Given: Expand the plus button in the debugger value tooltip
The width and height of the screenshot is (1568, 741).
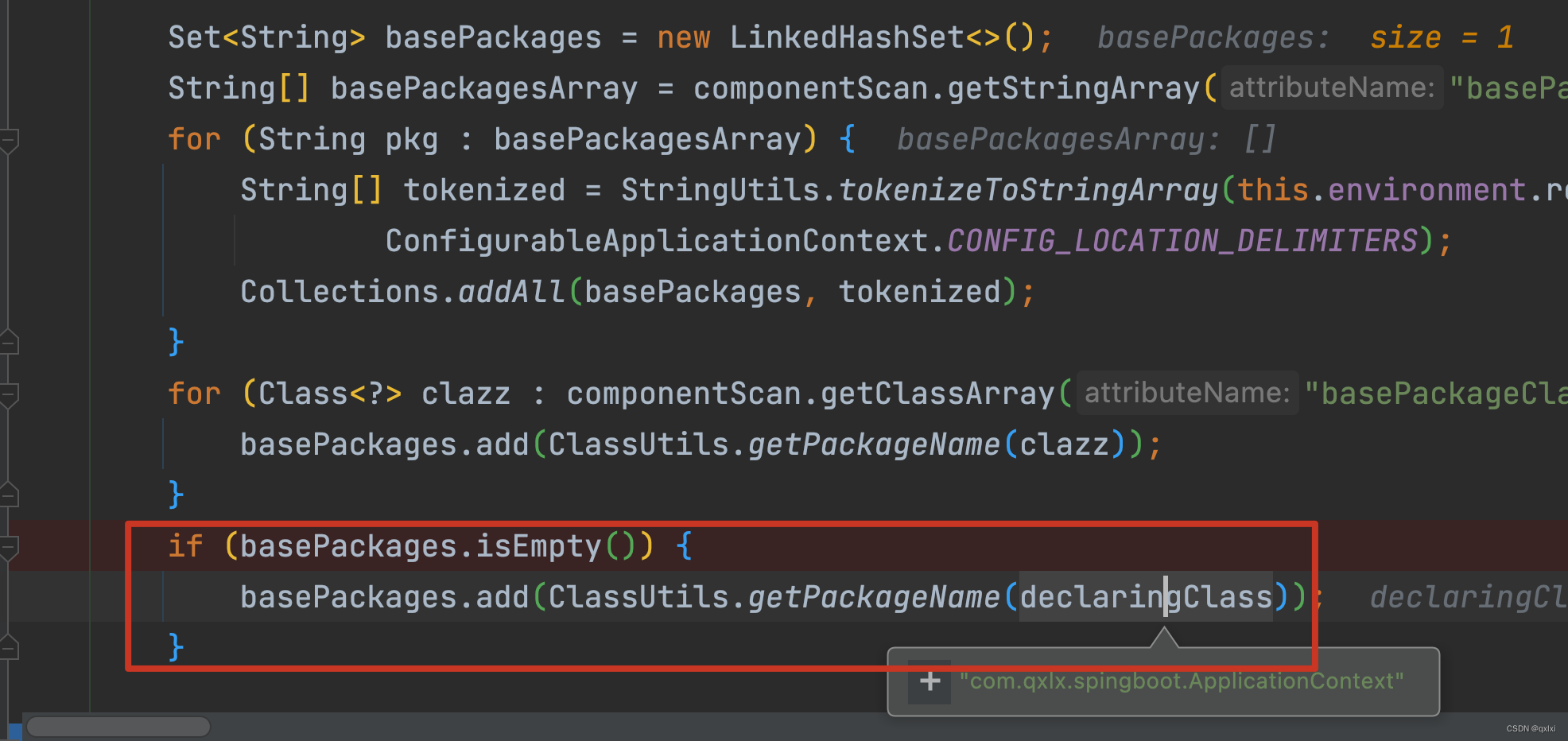Looking at the screenshot, I should click(930, 681).
